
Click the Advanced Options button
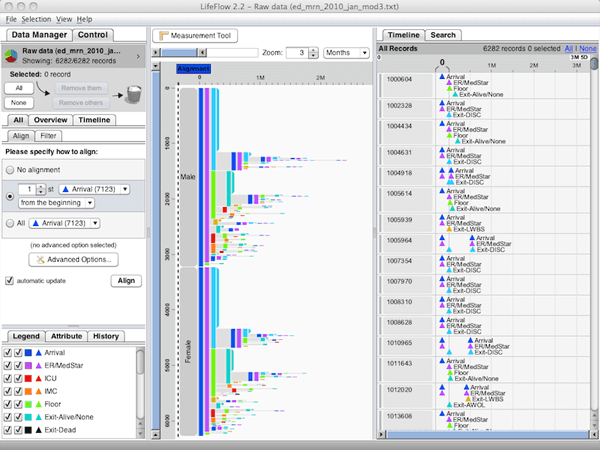click(73, 259)
